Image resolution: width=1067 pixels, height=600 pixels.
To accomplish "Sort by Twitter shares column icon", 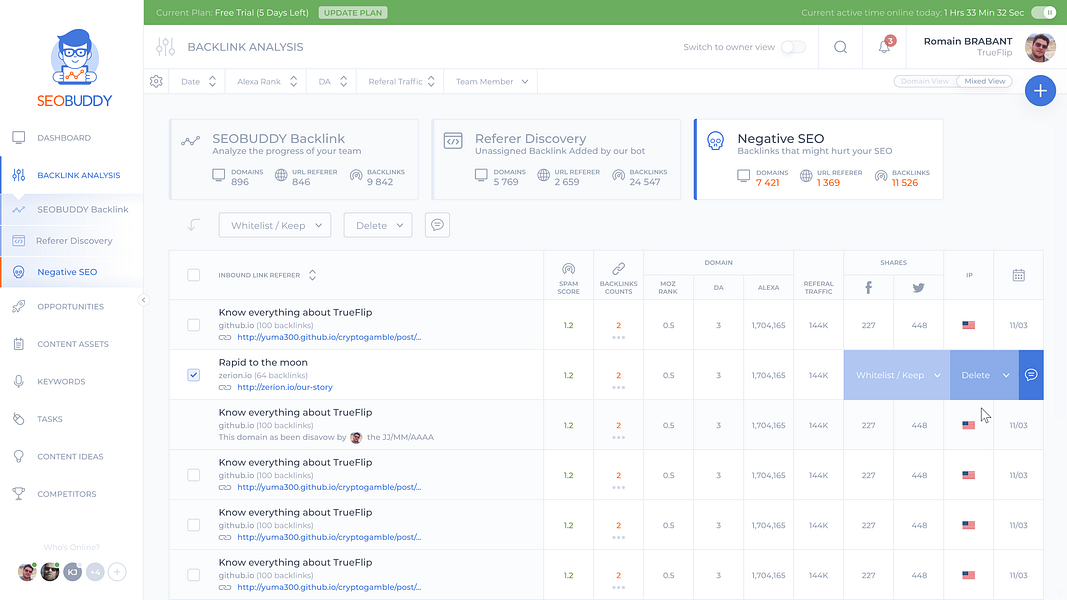I will pyautogui.click(x=919, y=288).
